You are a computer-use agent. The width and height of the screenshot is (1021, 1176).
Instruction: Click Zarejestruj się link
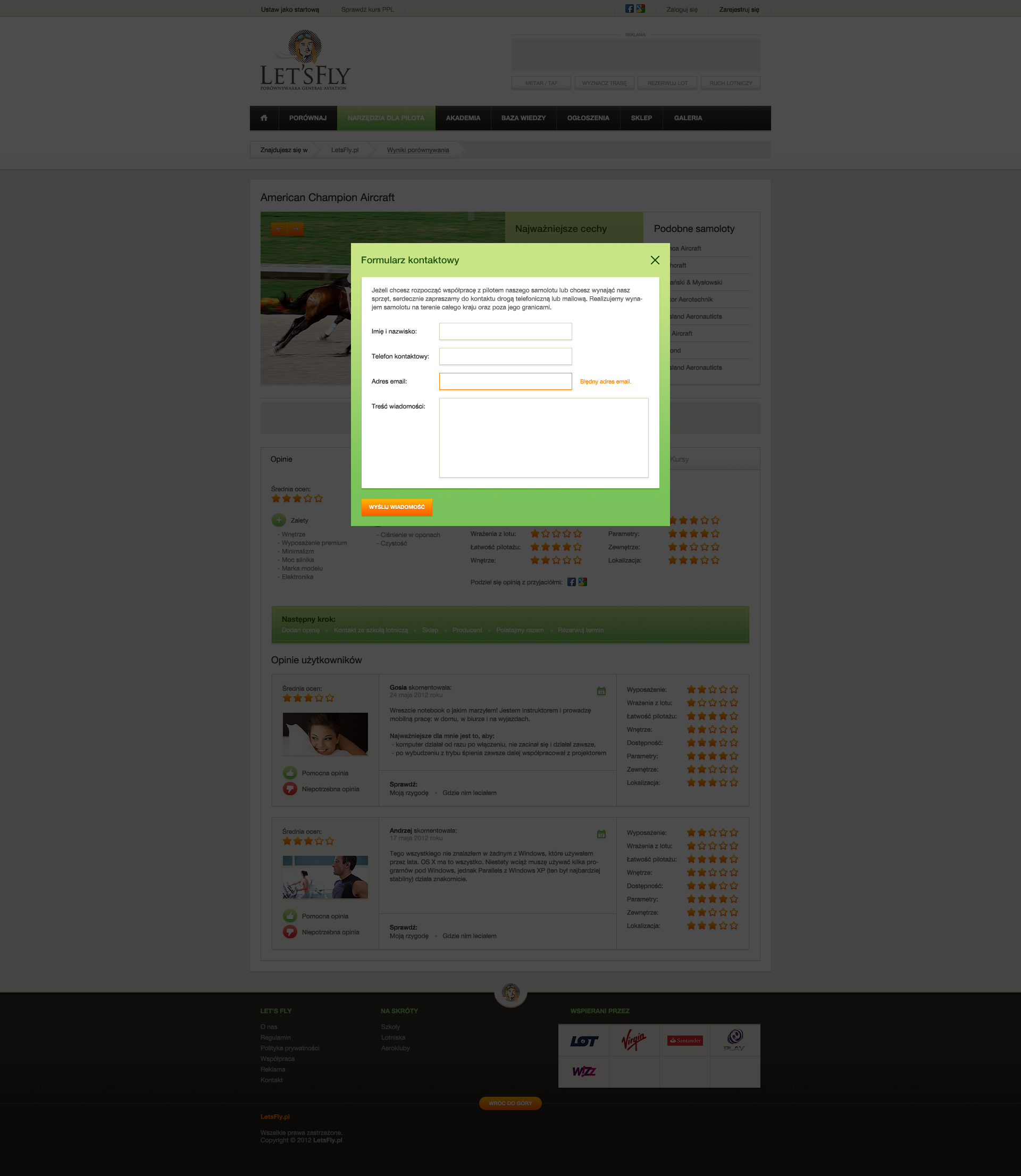pyautogui.click(x=739, y=10)
